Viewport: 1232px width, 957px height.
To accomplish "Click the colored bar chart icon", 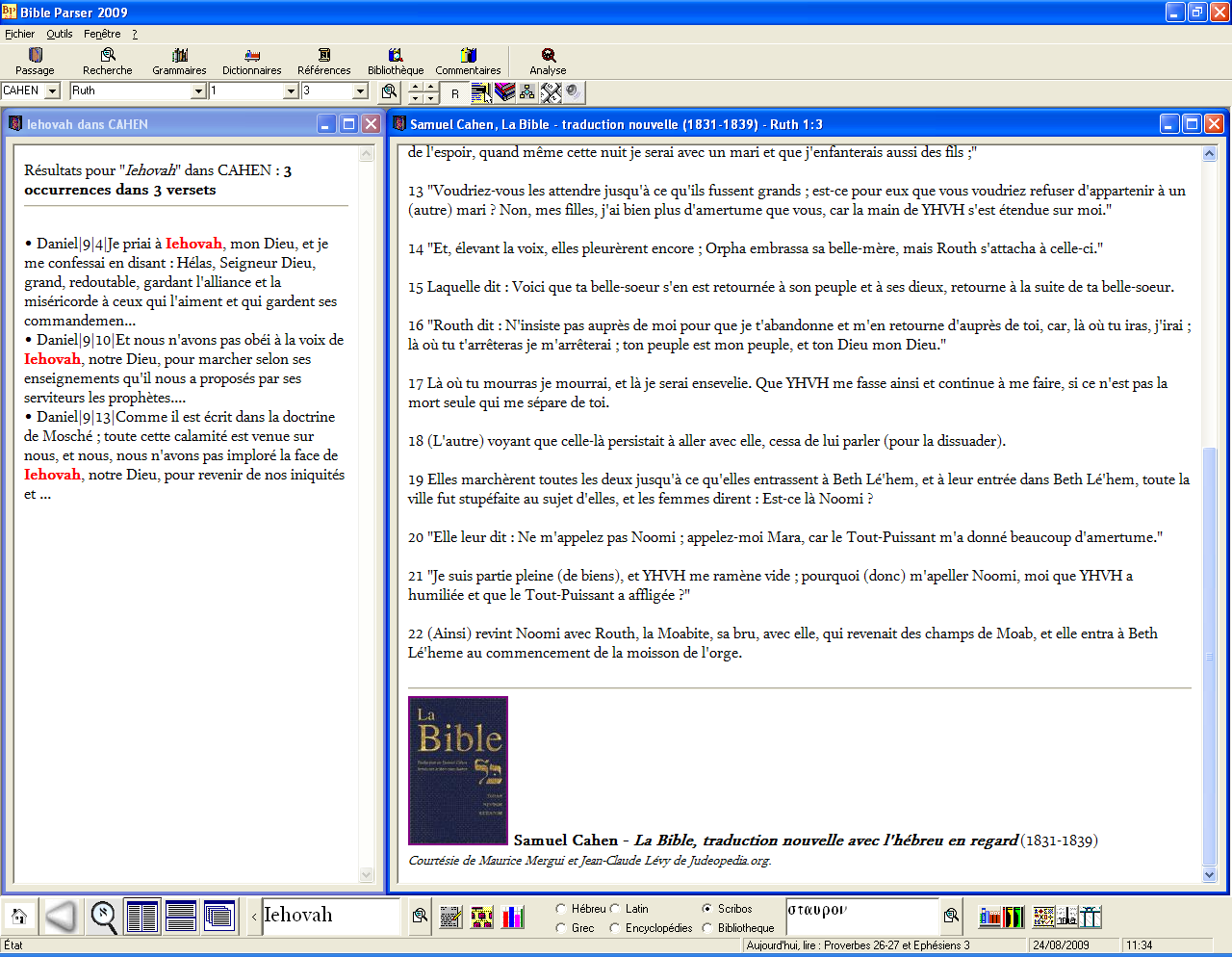I will coord(514,917).
